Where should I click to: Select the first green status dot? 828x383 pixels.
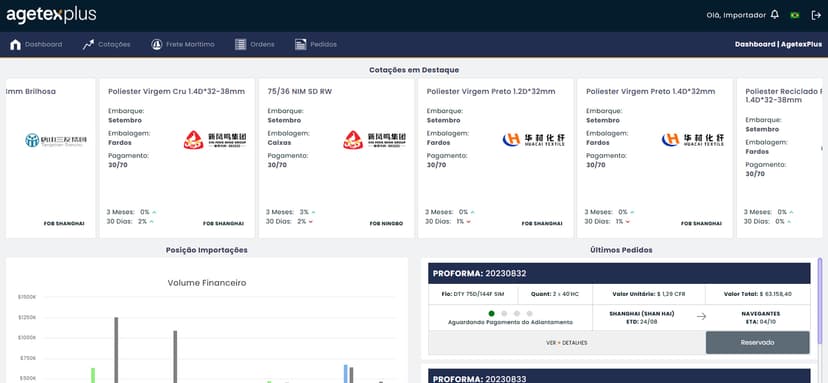click(492, 313)
